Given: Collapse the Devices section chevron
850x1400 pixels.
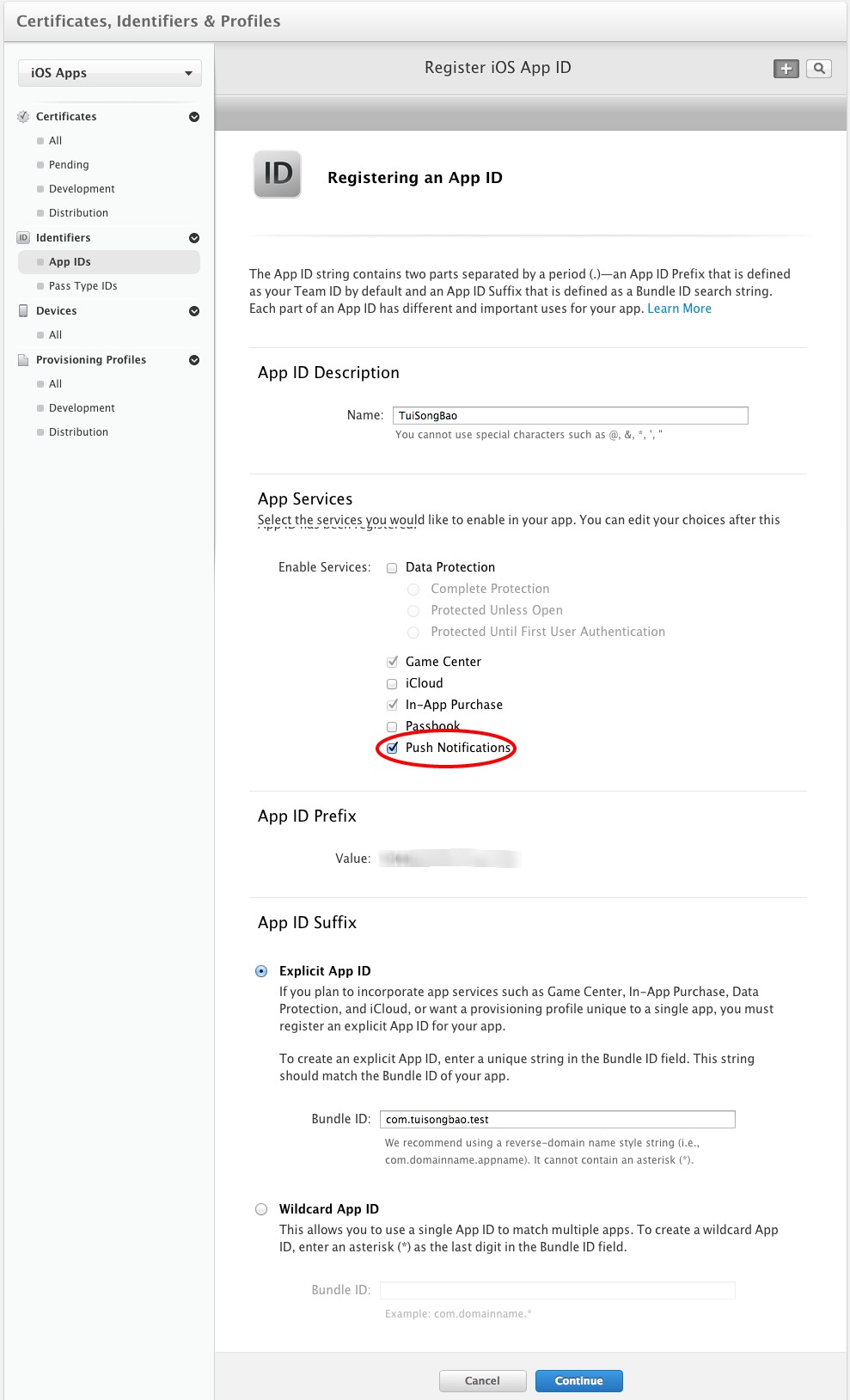Looking at the screenshot, I should (194, 311).
